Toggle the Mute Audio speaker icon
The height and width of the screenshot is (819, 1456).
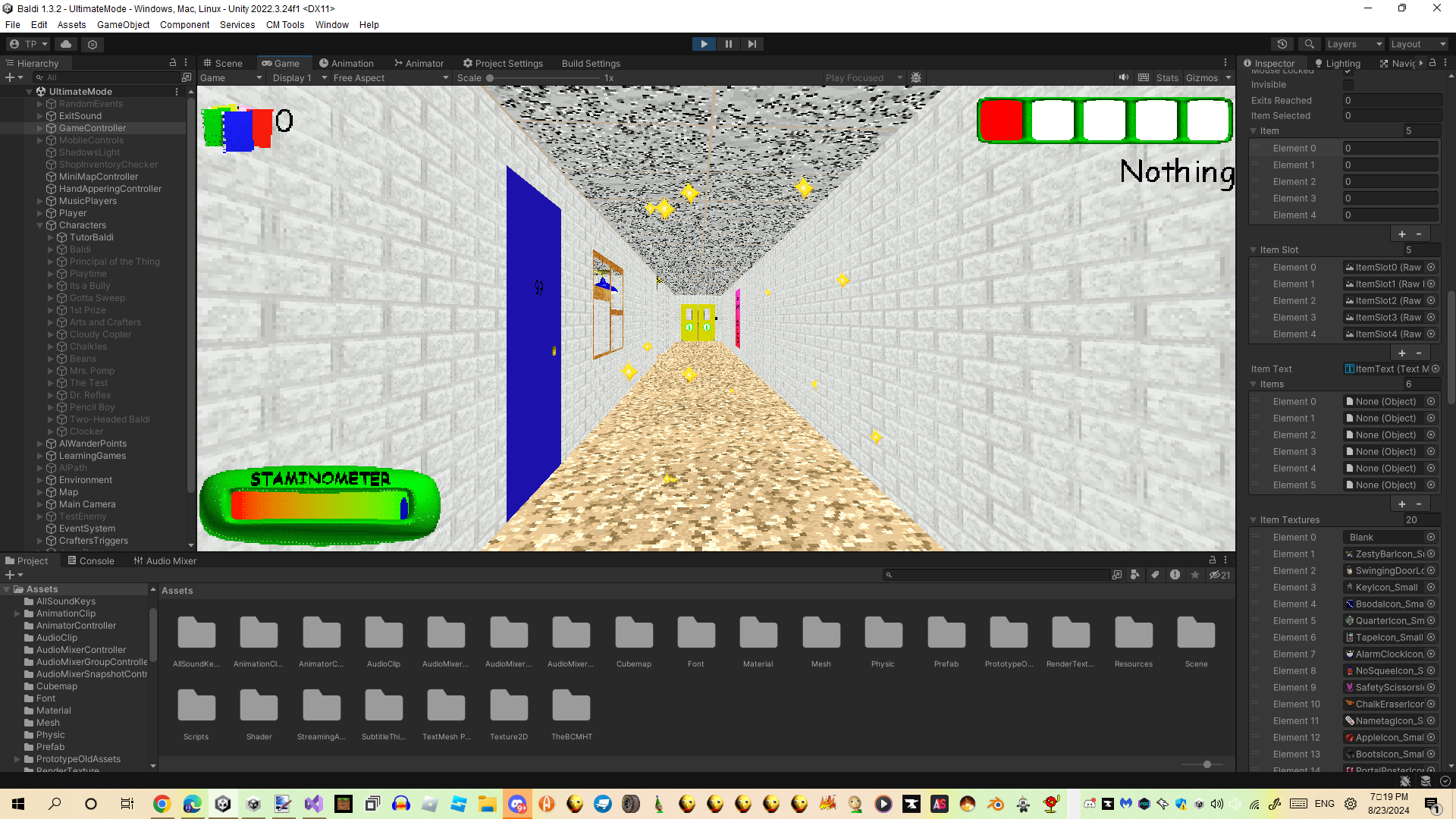pos(1123,77)
